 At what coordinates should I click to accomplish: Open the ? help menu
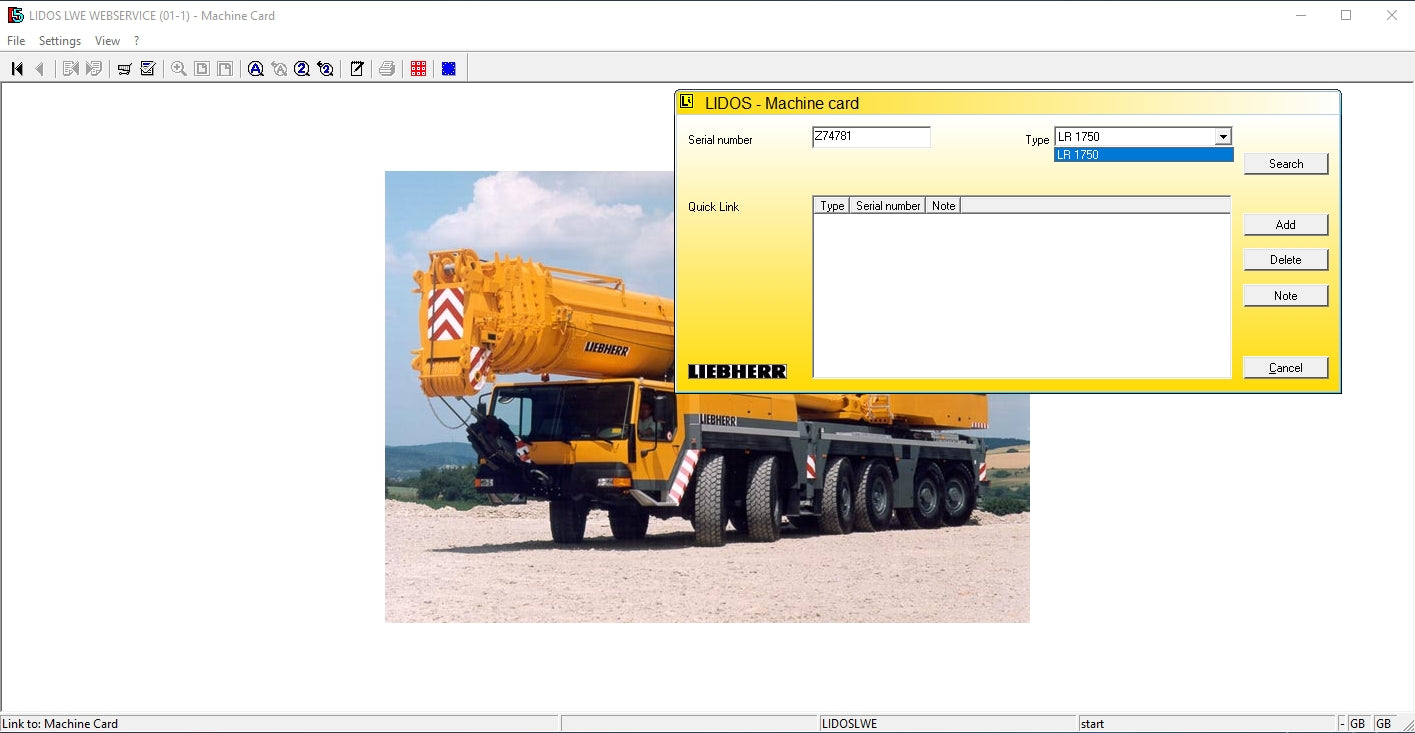pyautogui.click(x=136, y=41)
